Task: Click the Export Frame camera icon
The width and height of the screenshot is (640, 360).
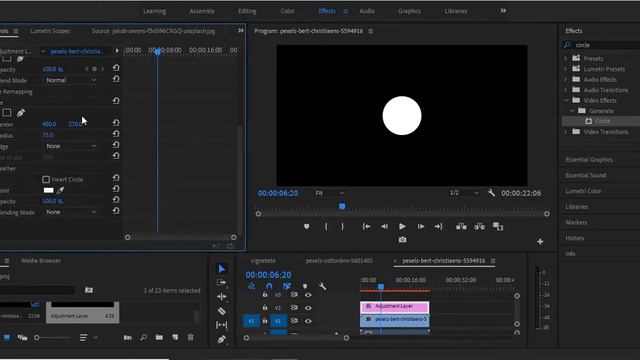Action: [x=402, y=240]
